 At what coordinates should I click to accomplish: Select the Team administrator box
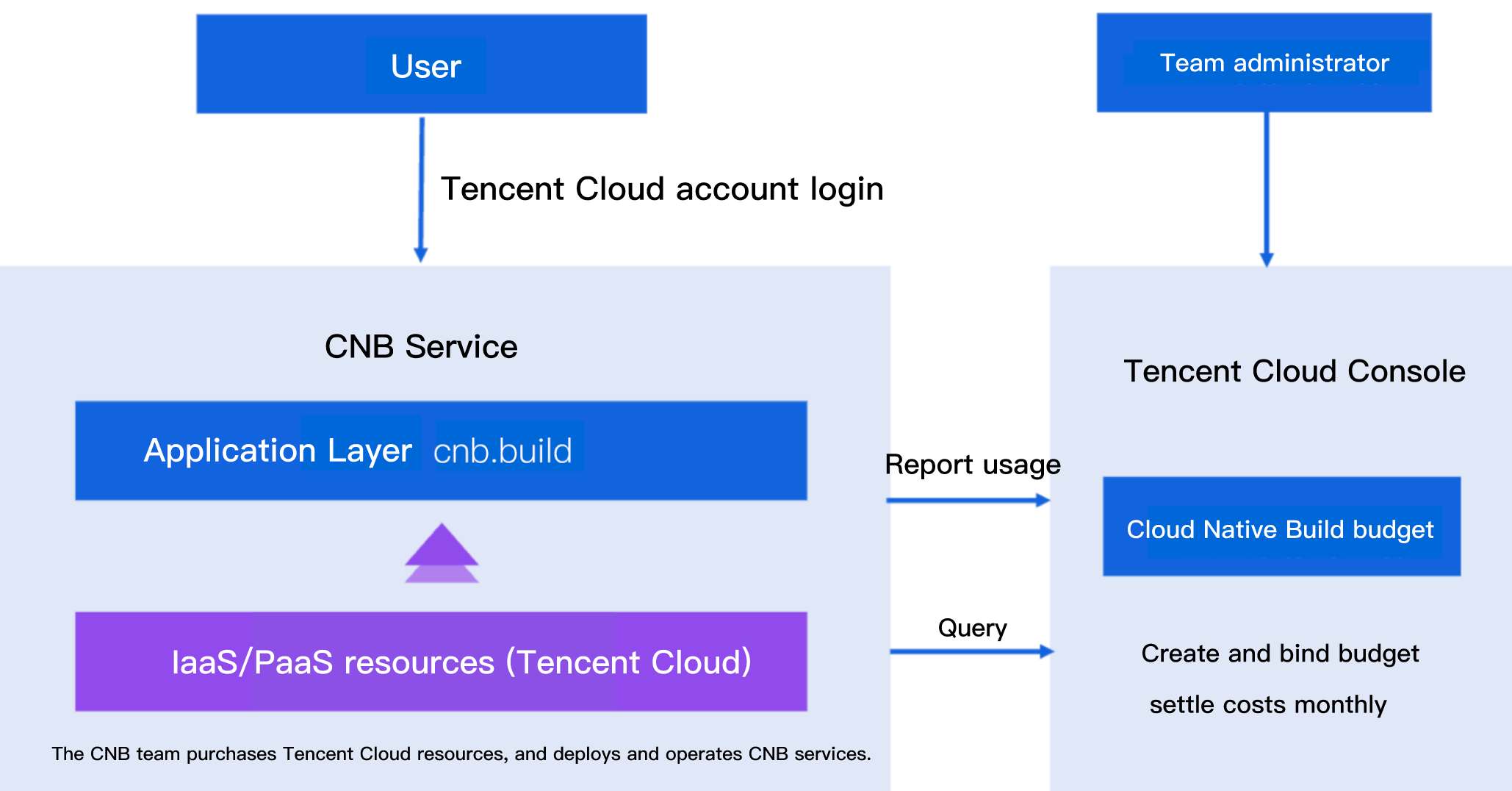click(1264, 62)
